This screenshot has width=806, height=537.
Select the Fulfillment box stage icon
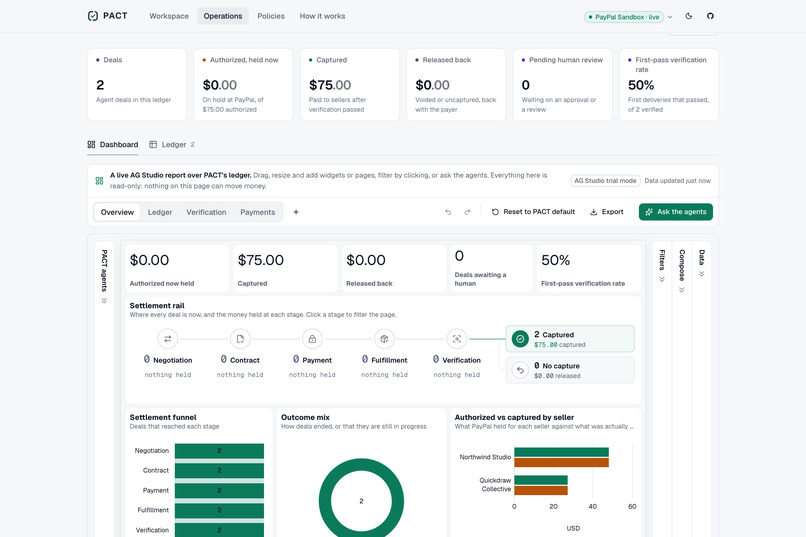(x=384, y=339)
